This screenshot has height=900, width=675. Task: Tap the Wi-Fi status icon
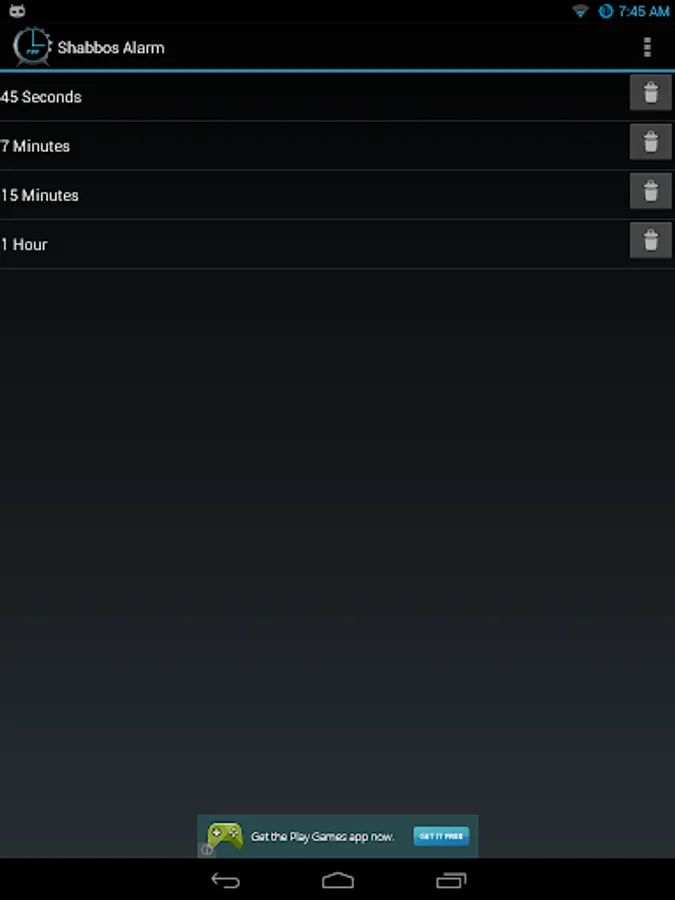pos(580,11)
